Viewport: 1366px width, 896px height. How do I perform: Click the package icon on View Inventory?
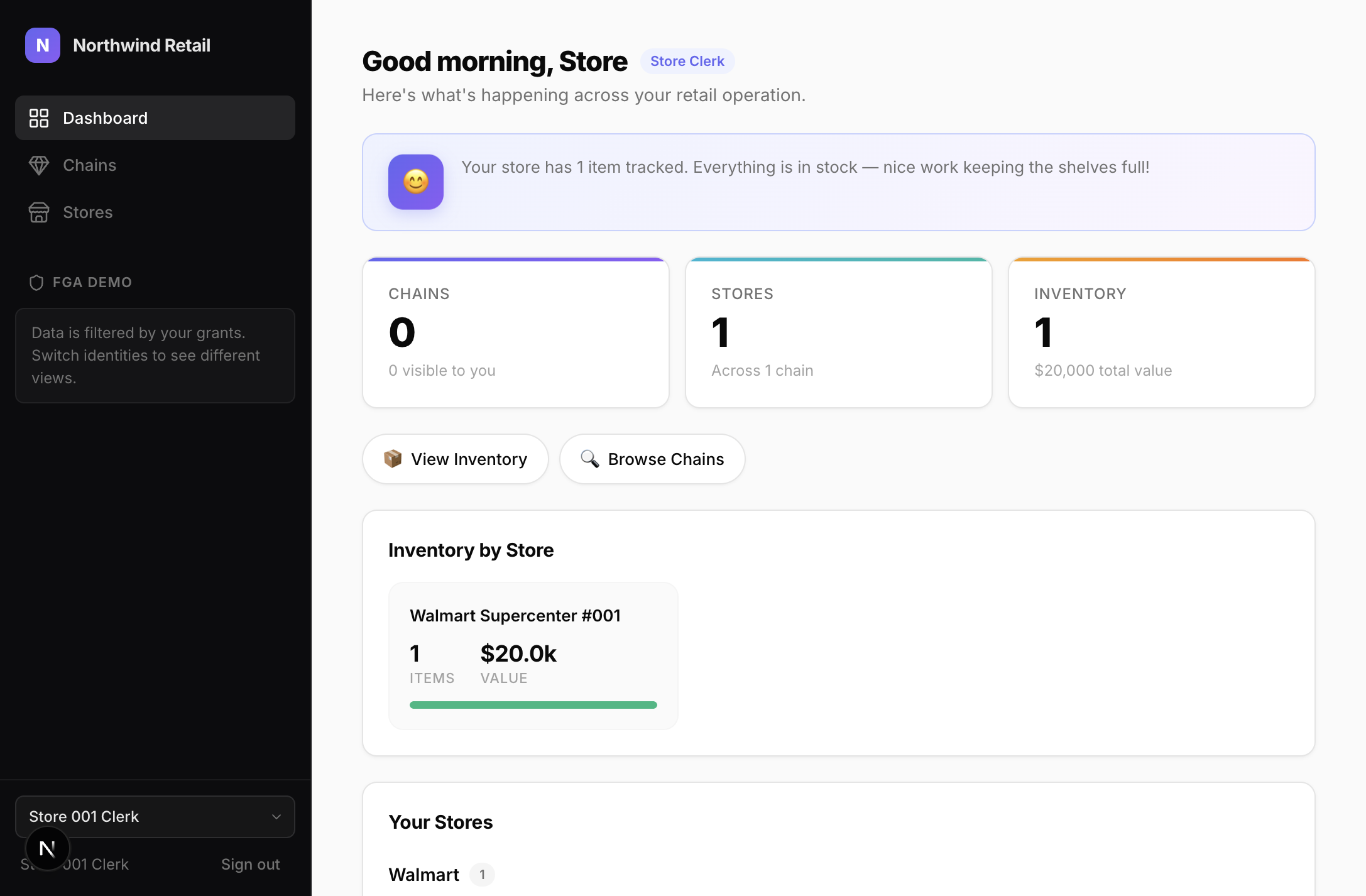coord(393,459)
